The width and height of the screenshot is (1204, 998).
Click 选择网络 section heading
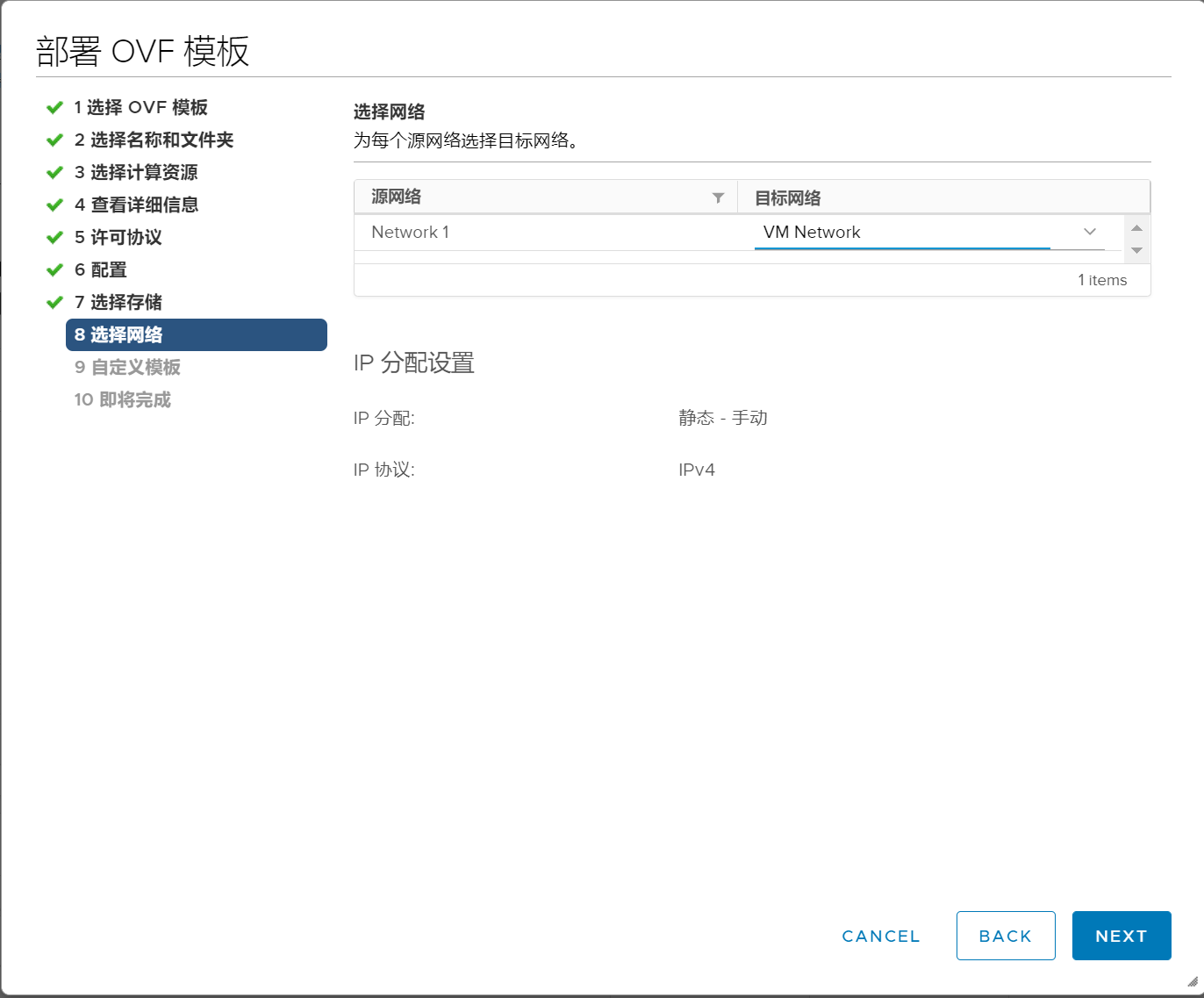pyautogui.click(x=390, y=111)
